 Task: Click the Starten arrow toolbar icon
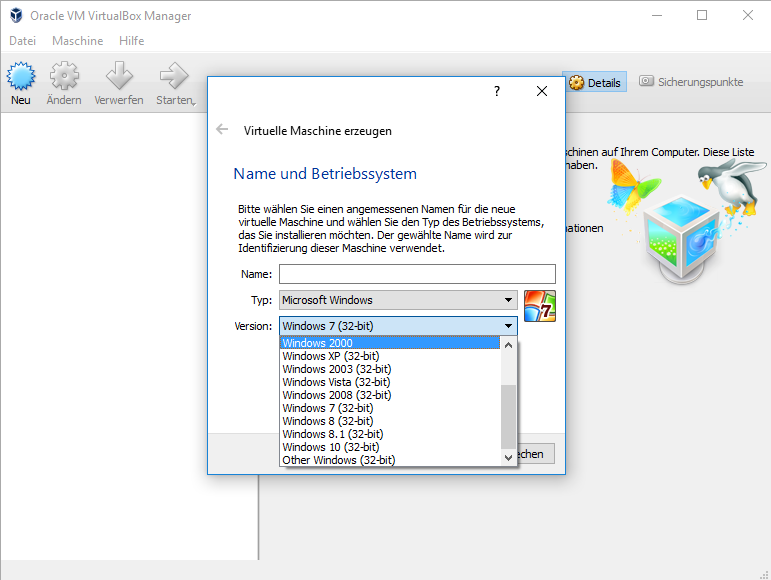[174, 76]
